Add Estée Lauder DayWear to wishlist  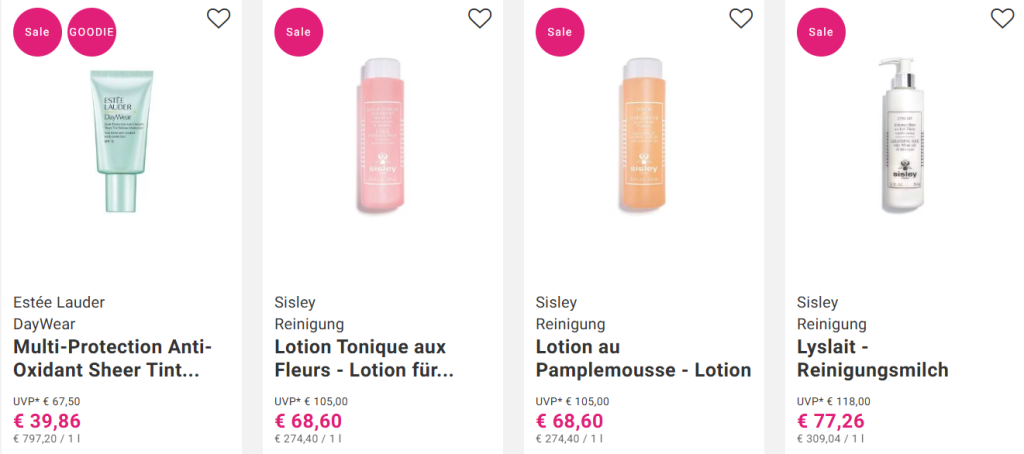pos(218,18)
